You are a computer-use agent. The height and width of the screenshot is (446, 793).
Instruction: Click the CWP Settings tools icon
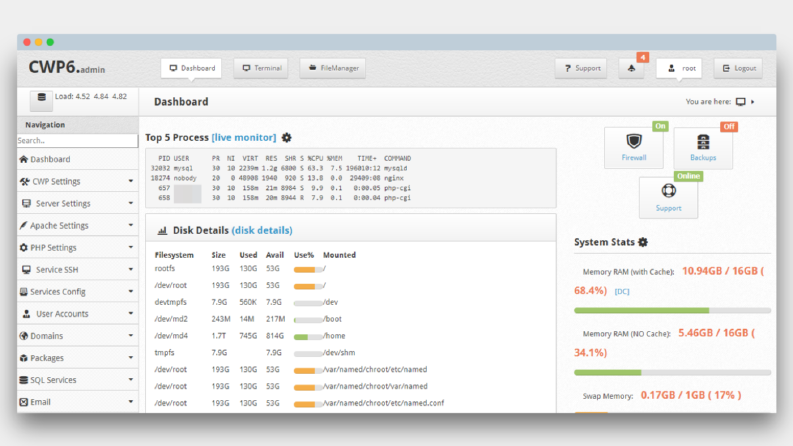(x=25, y=182)
